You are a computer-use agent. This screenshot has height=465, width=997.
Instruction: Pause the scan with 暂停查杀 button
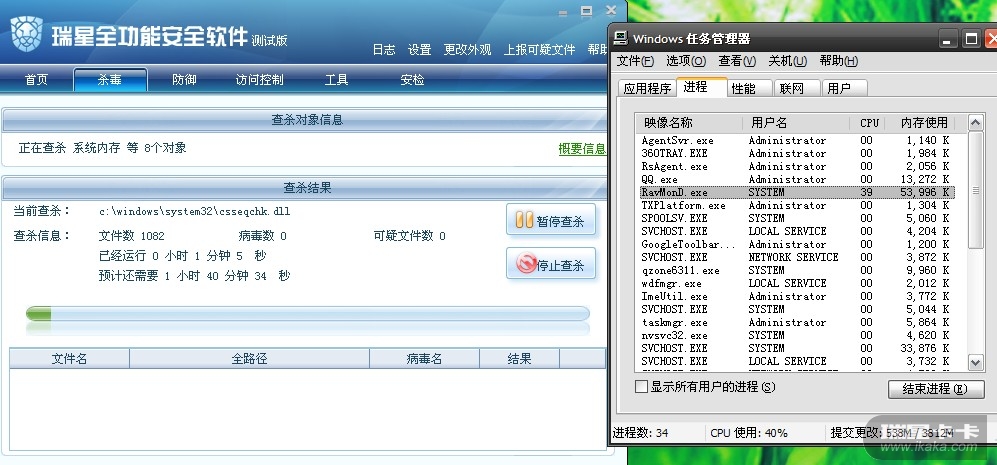551,220
